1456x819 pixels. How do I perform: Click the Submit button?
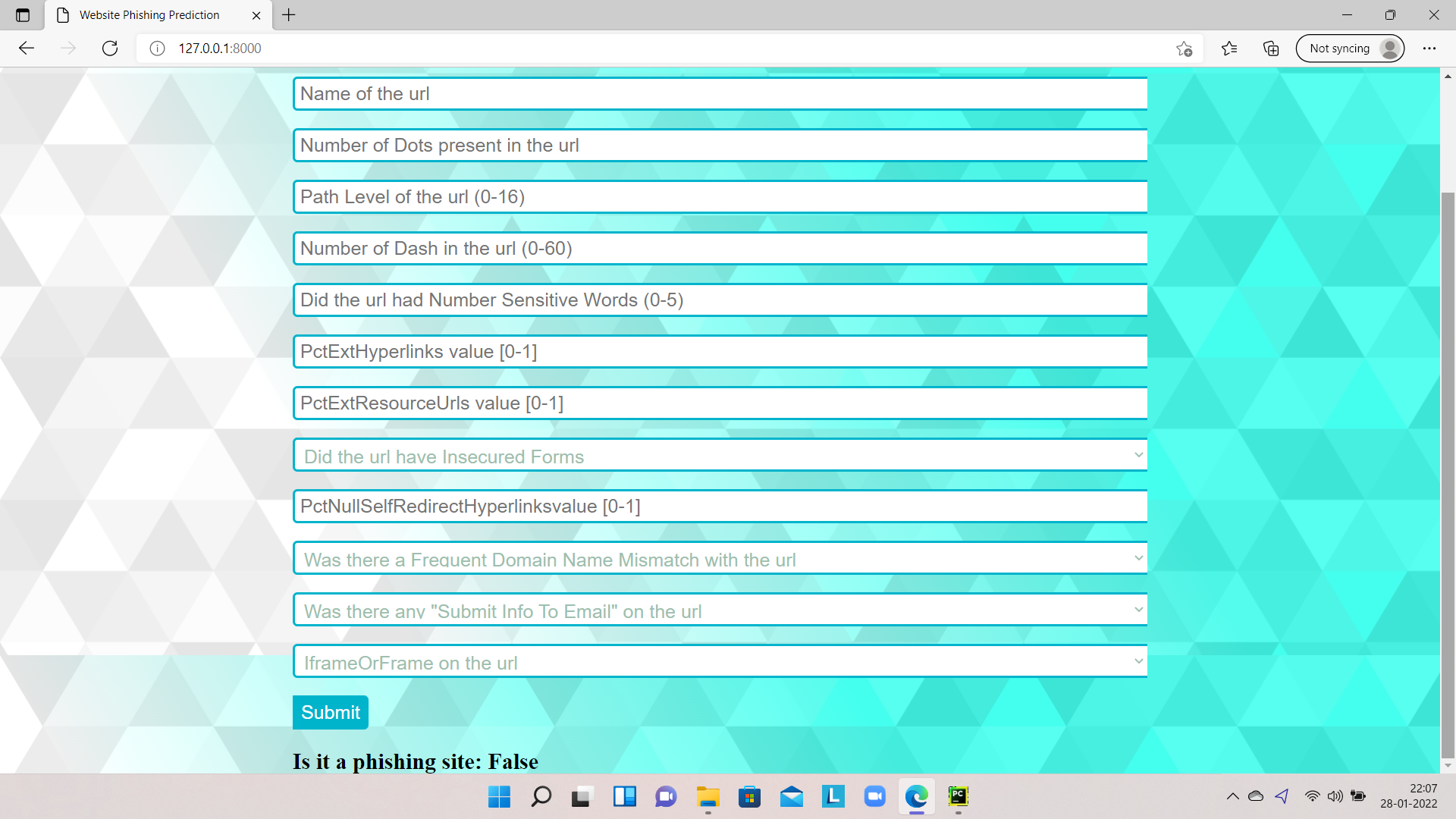tap(330, 712)
